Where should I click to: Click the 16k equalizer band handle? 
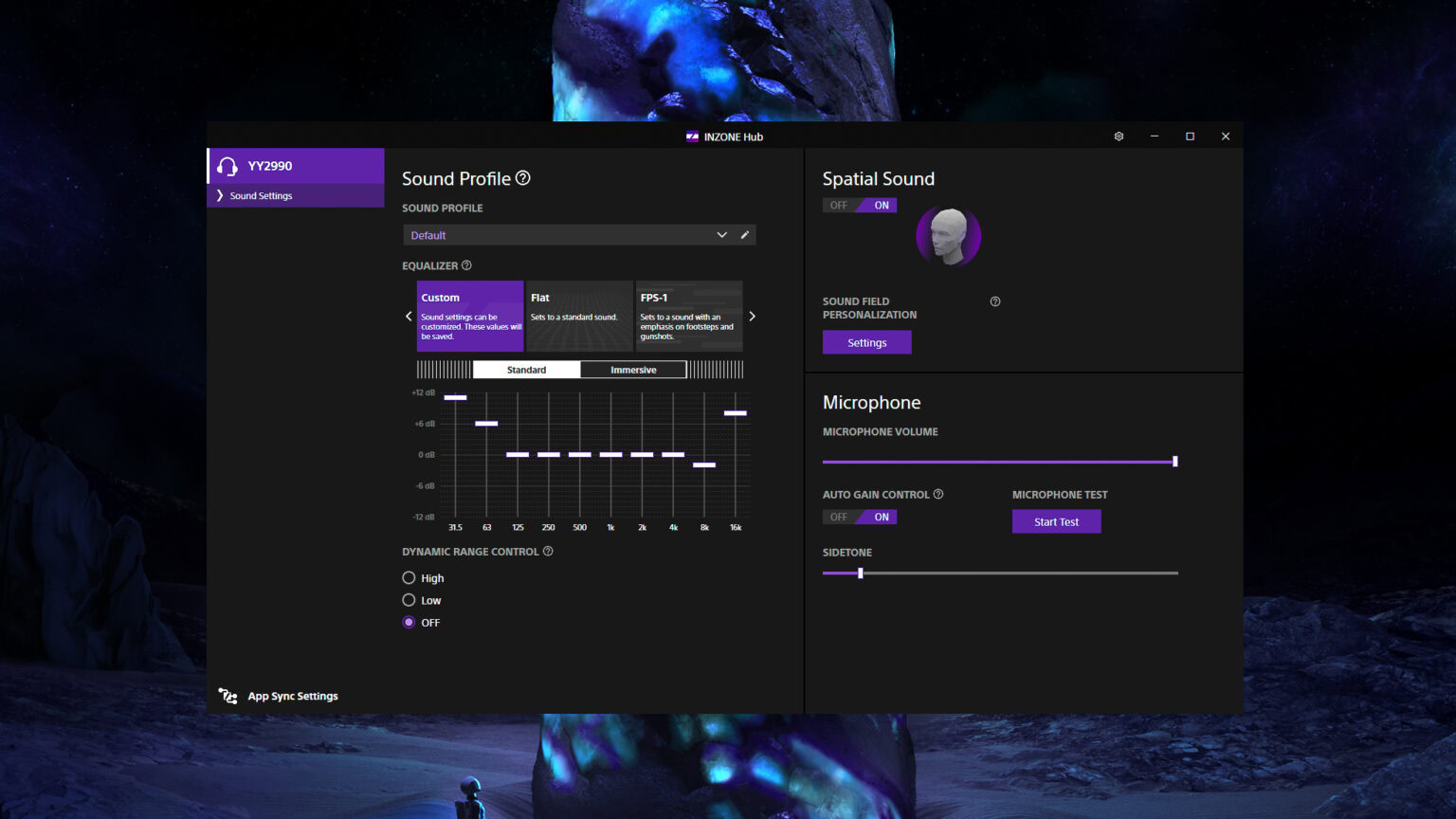pos(736,413)
